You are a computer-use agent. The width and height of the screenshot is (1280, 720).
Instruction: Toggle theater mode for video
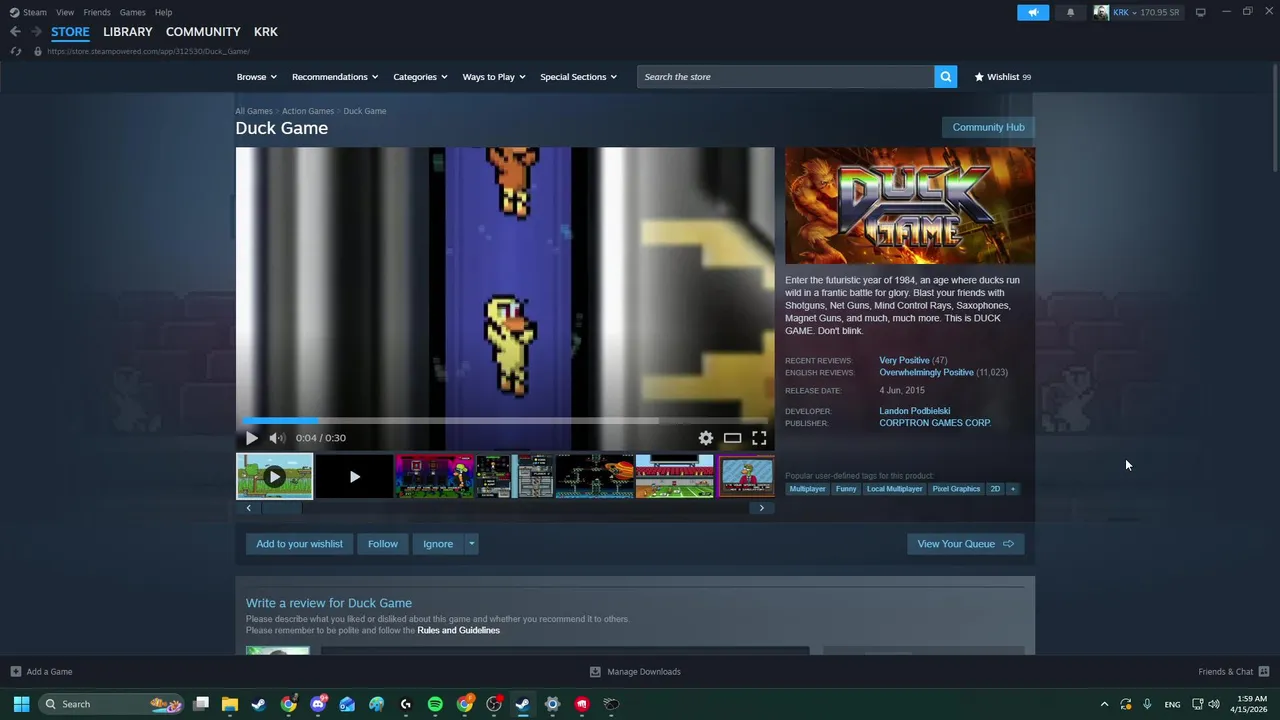click(x=733, y=438)
